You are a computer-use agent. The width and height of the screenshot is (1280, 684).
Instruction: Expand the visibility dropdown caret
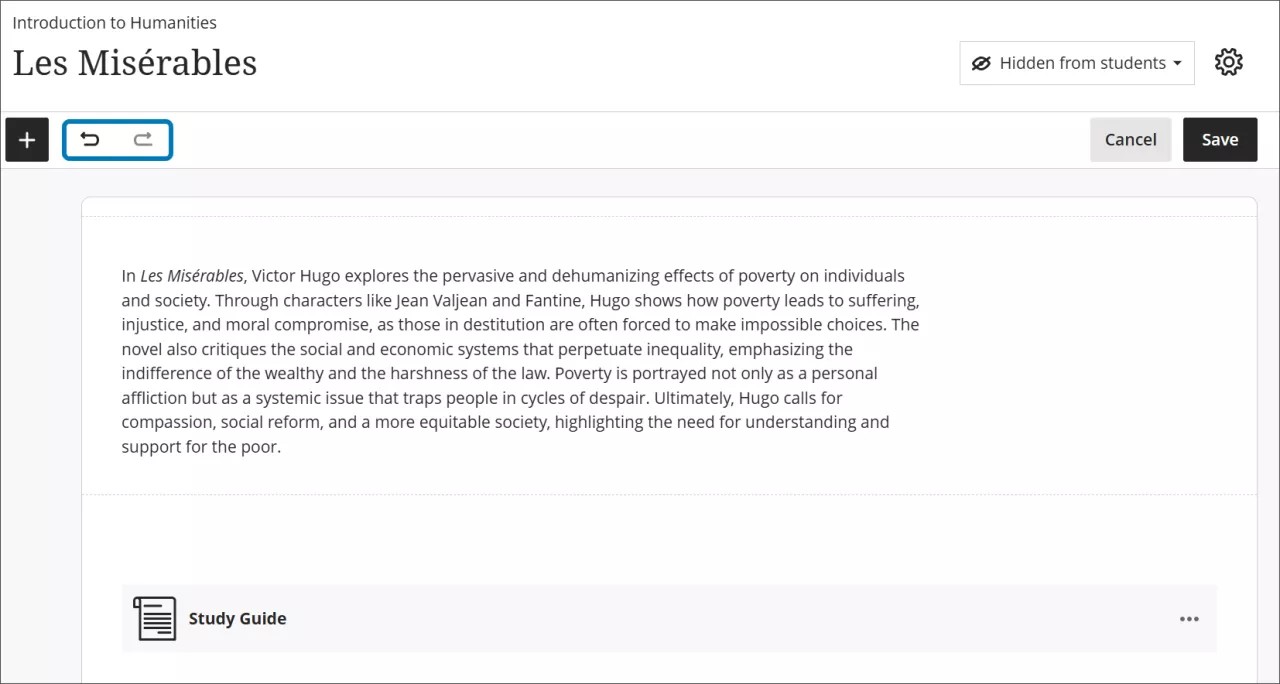[1177, 63]
